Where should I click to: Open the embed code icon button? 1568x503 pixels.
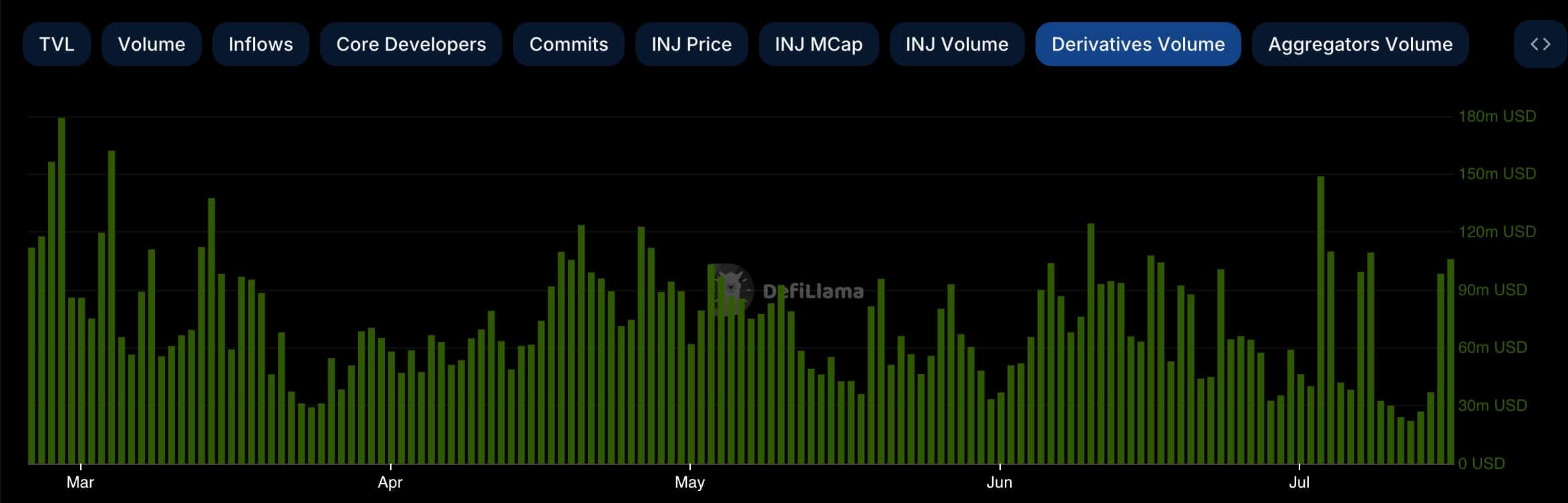[x=1541, y=44]
